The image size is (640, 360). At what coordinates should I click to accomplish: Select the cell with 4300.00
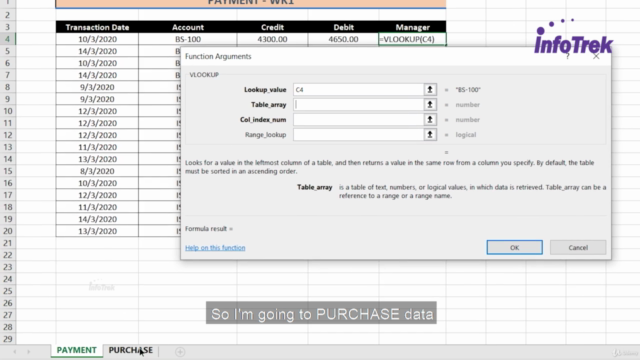coord(272,39)
